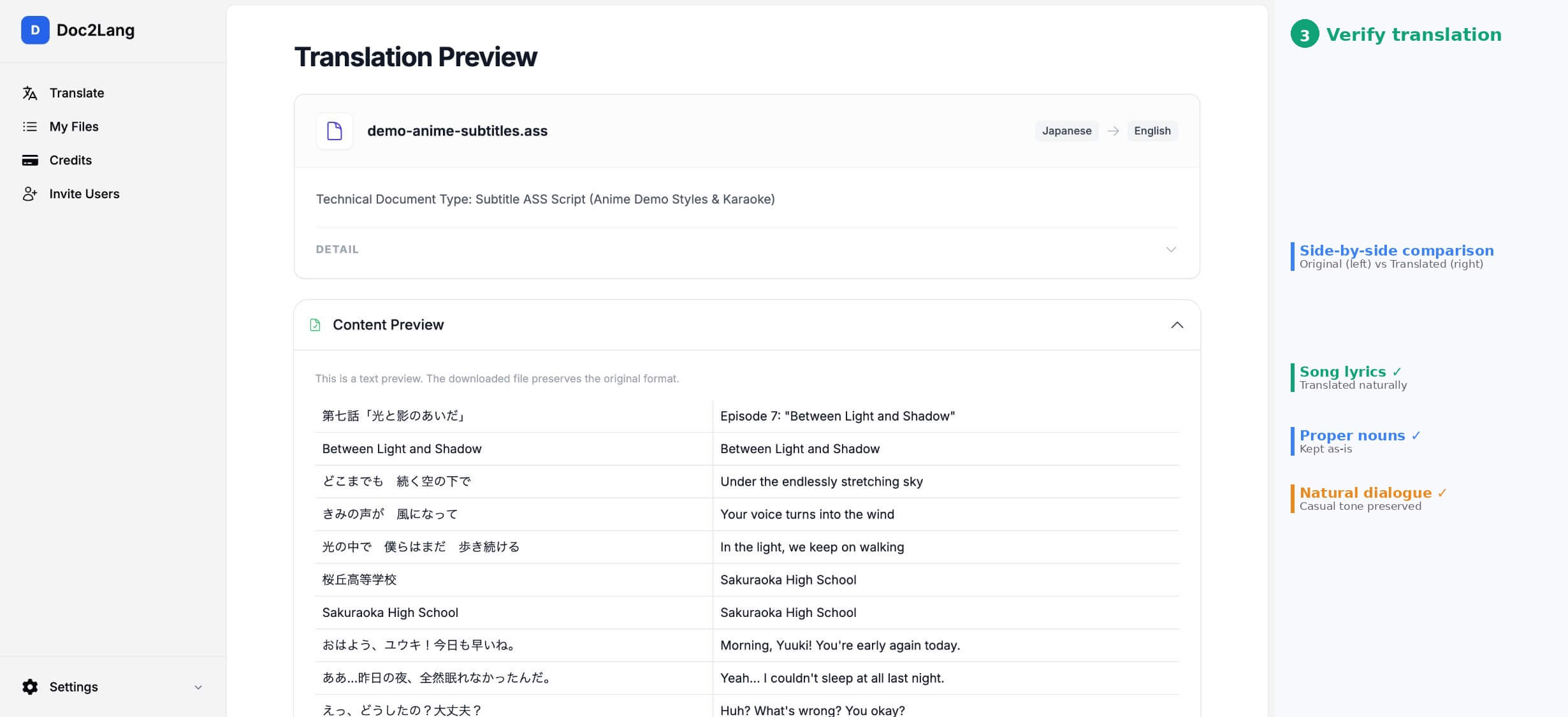This screenshot has height=717, width=1568.
Task: Collapse the Content Preview panel
Action: coord(1177,325)
